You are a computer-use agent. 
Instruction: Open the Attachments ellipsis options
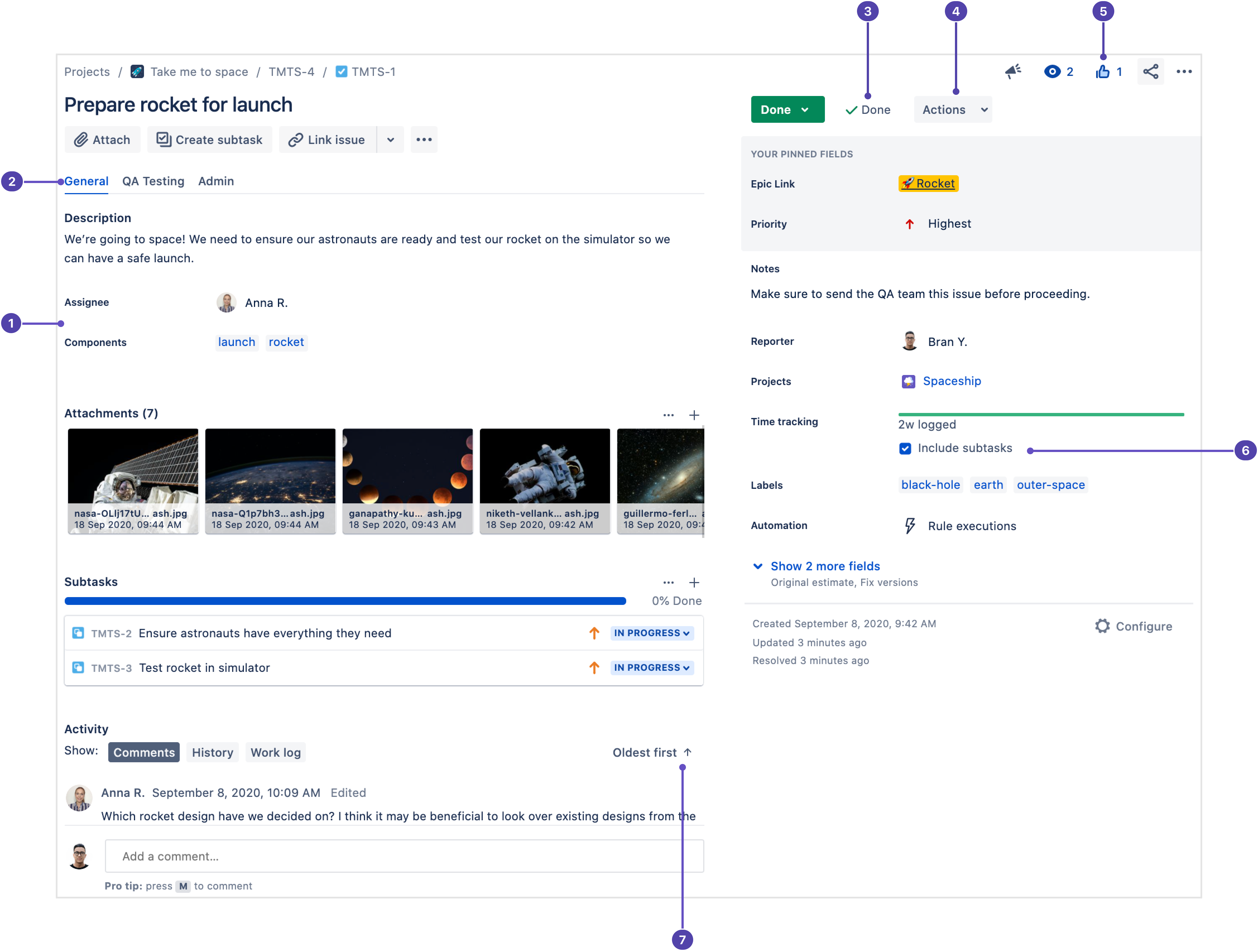pyautogui.click(x=669, y=415)
